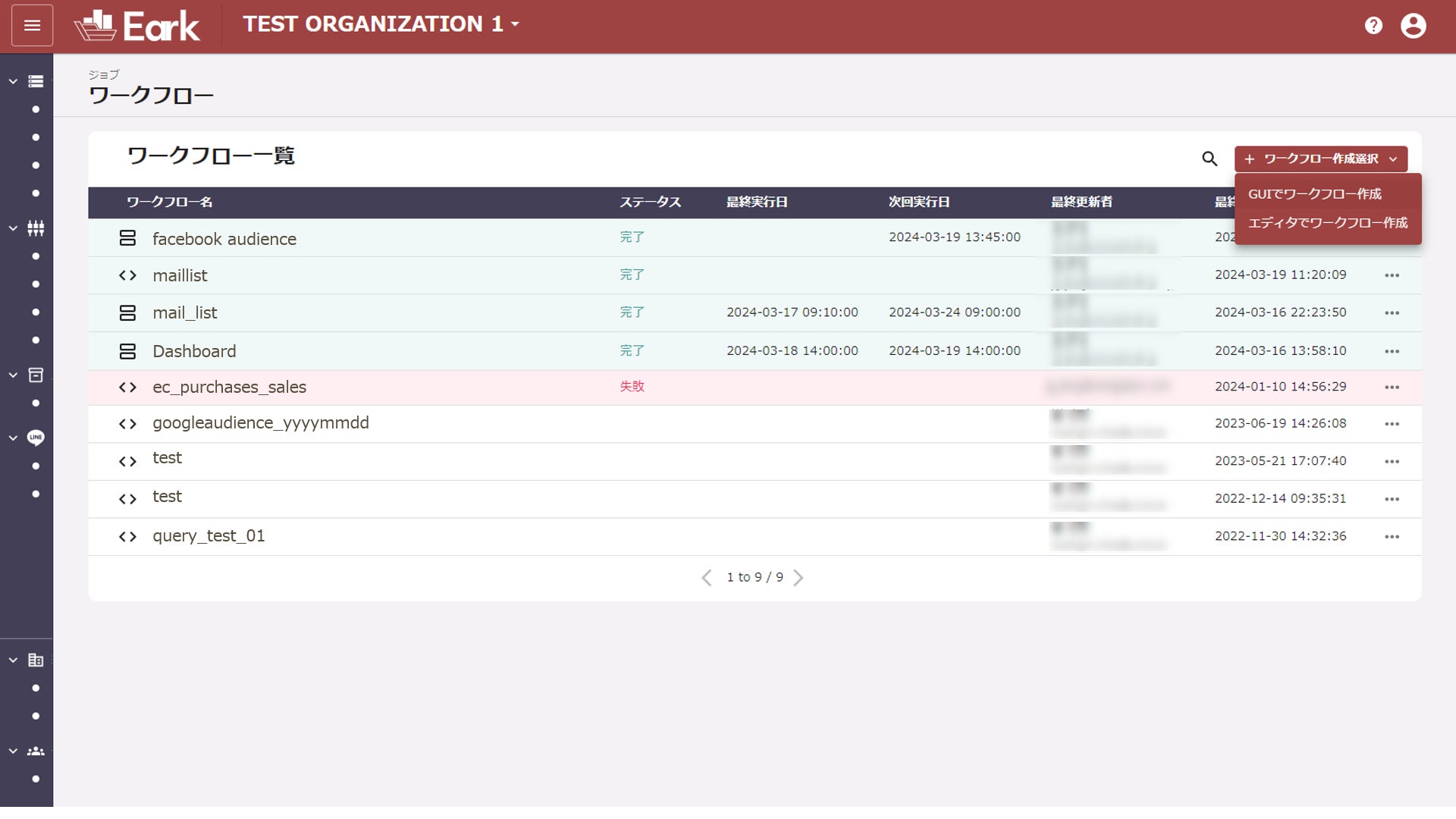
Task: Open the googleaudience_yyyymmdd workflow
Action: (x=260, y=423)
